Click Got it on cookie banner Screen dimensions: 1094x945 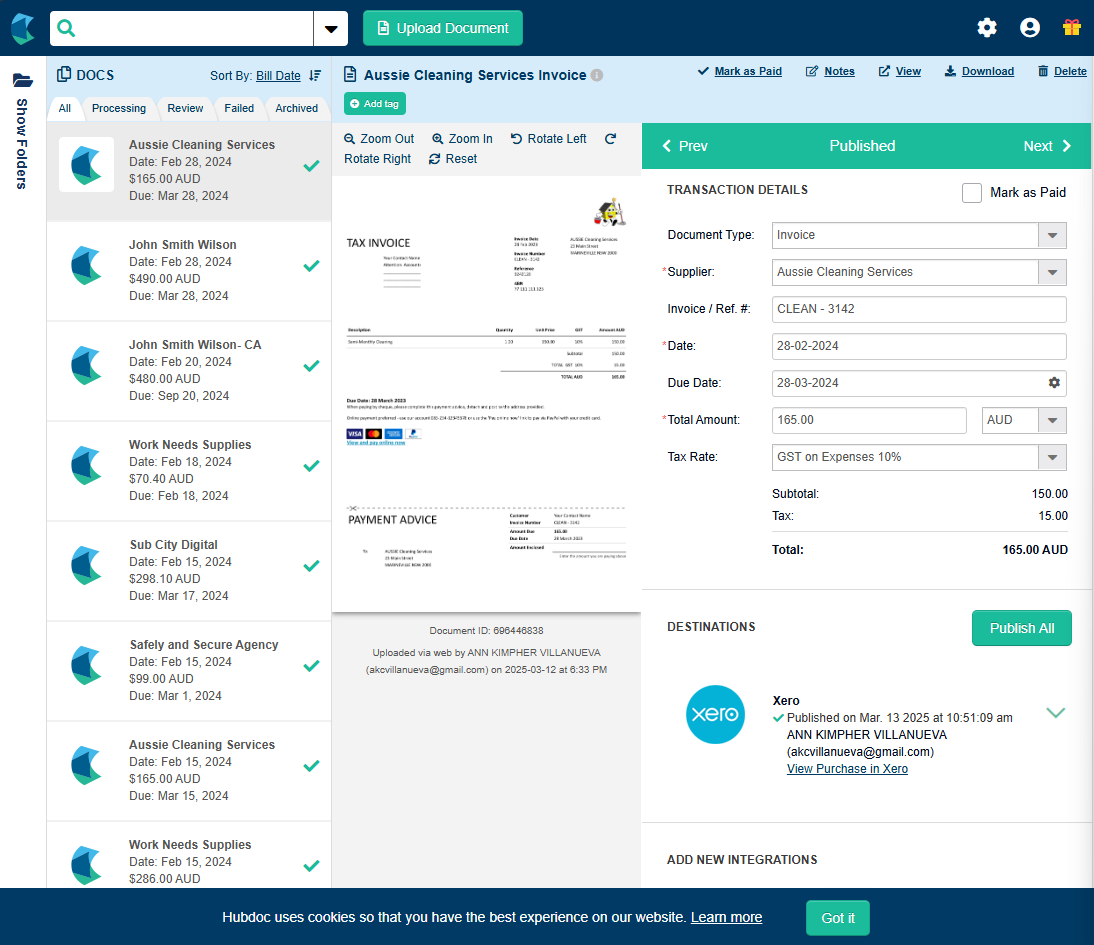[837, 918]
